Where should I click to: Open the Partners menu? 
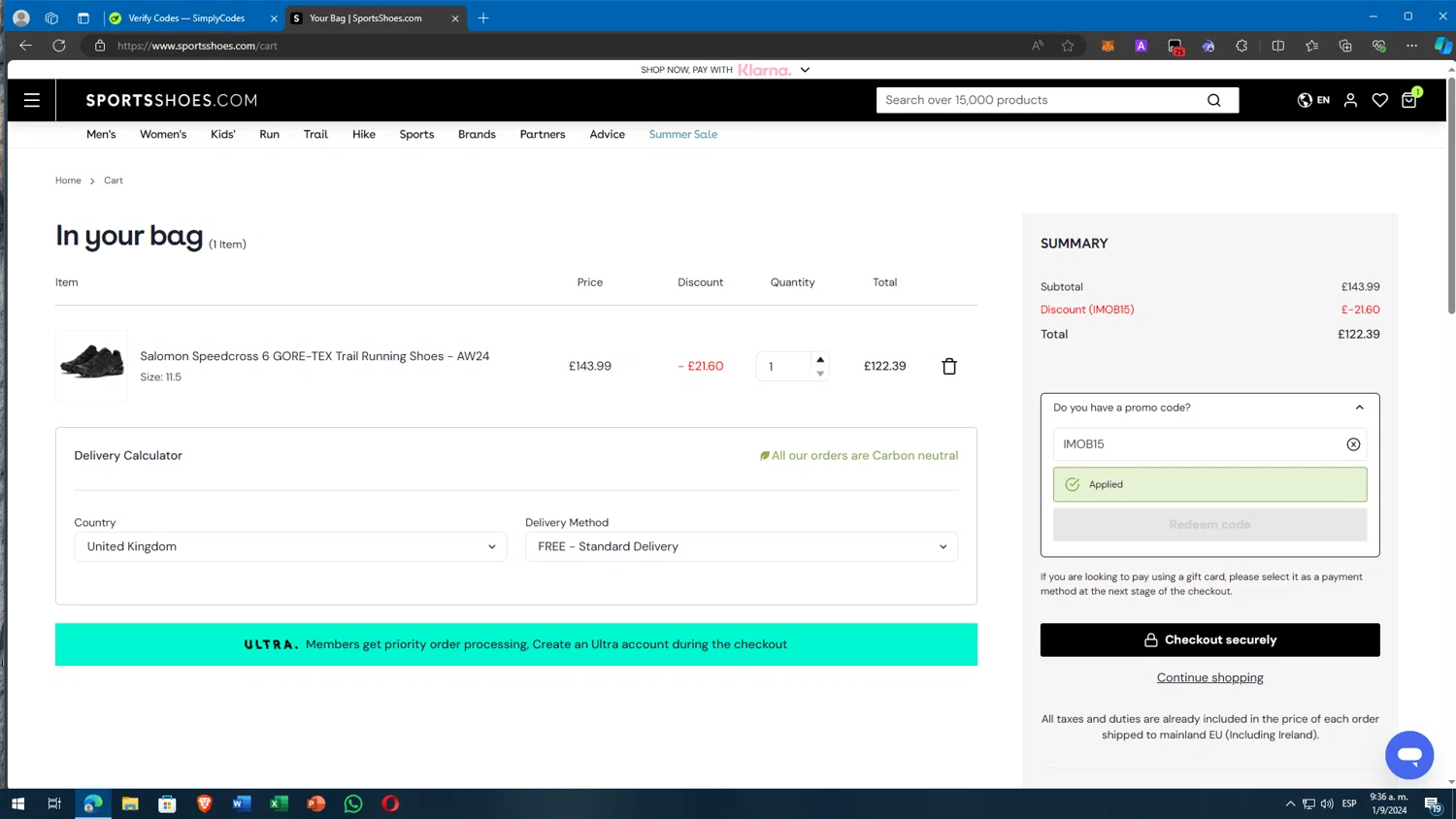pos(543,134)
